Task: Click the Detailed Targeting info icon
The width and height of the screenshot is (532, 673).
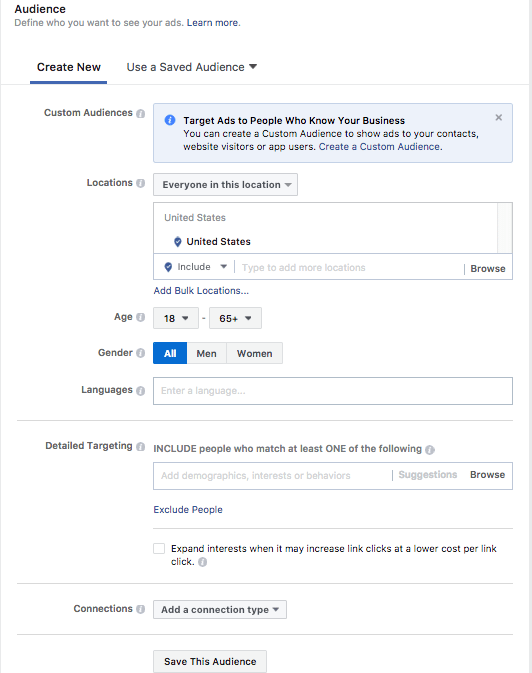Action: (x=140, y=447)
